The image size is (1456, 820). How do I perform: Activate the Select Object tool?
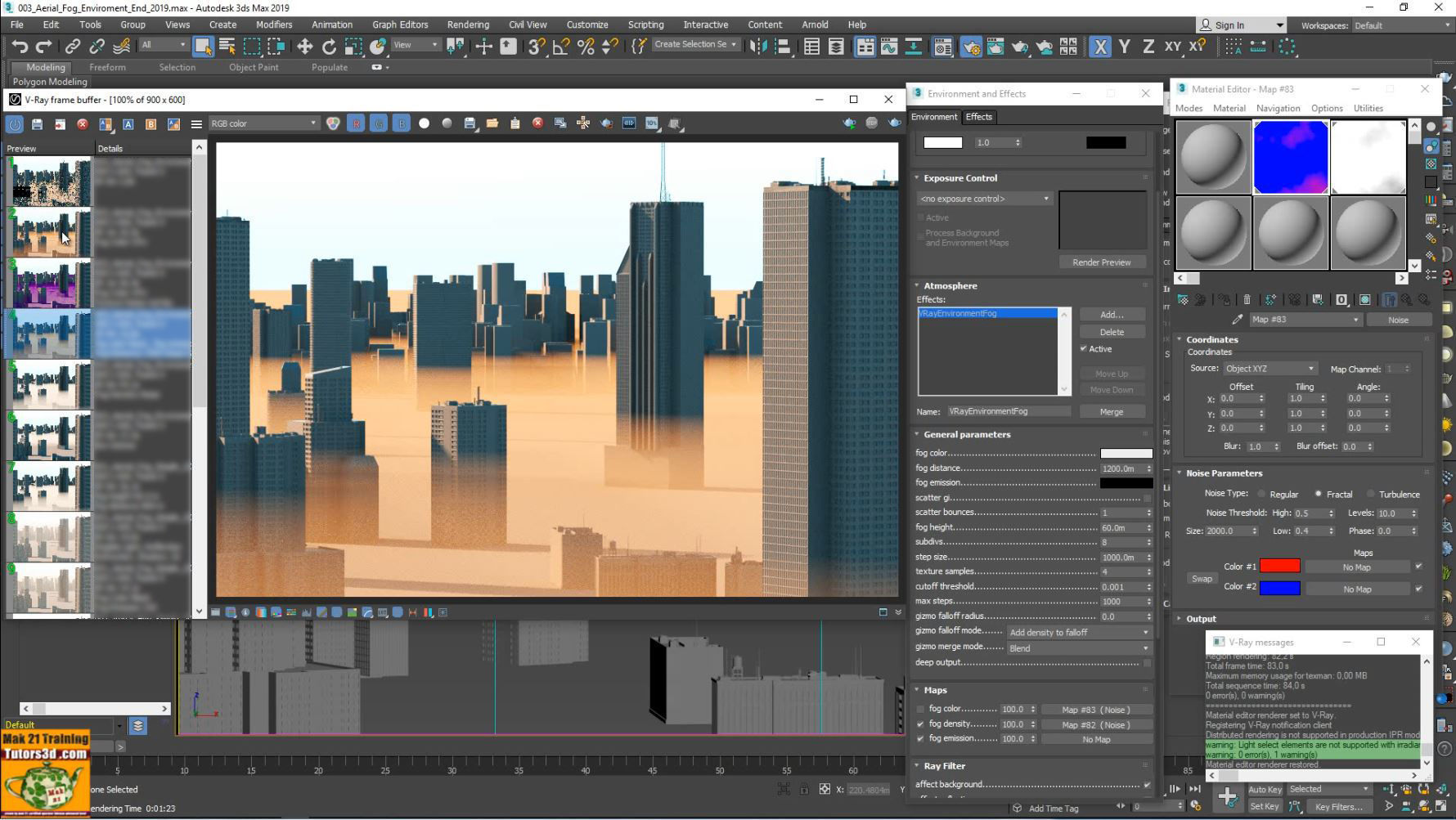click(203, 47)
